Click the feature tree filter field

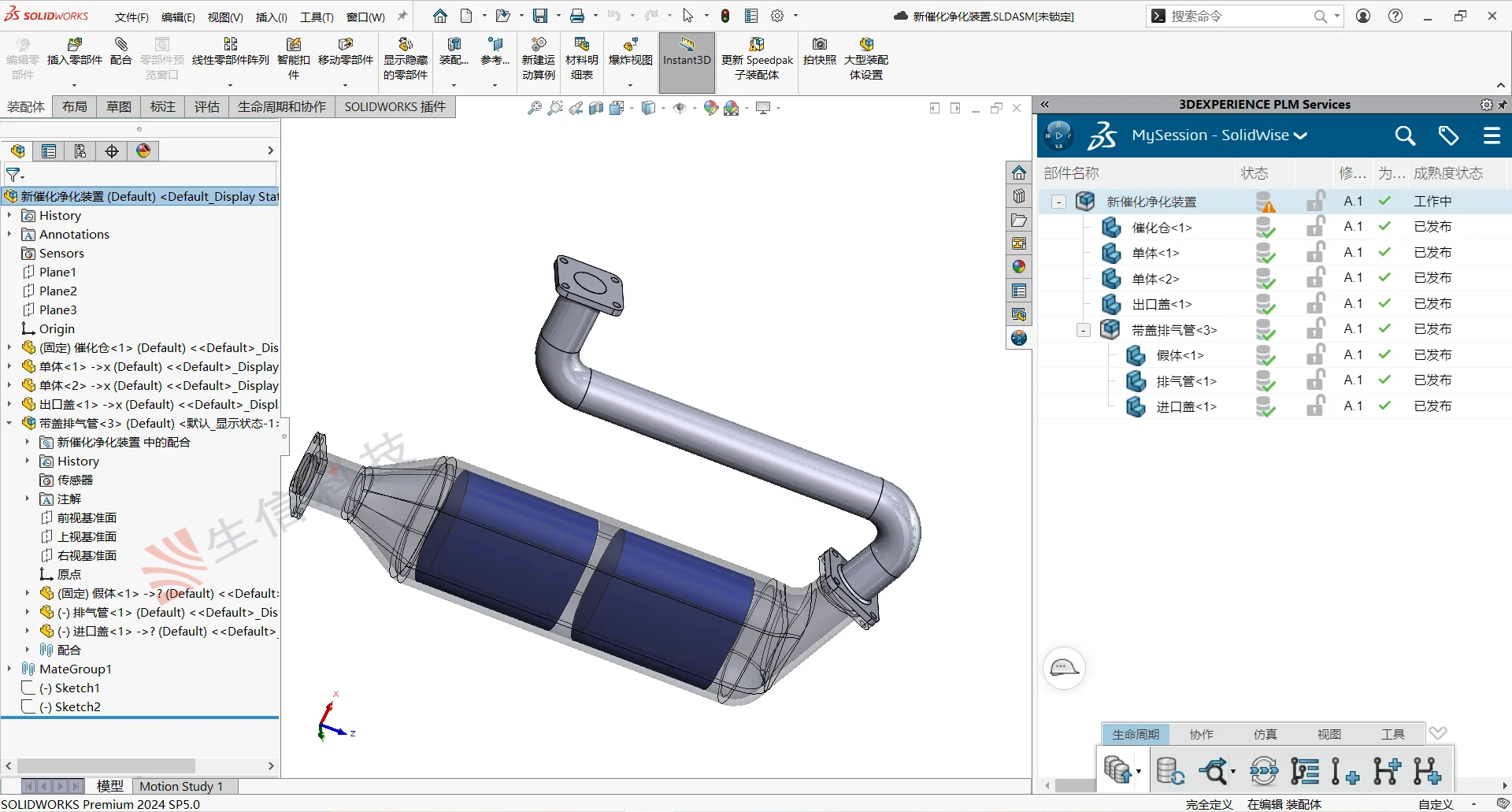tap(140, 174)
